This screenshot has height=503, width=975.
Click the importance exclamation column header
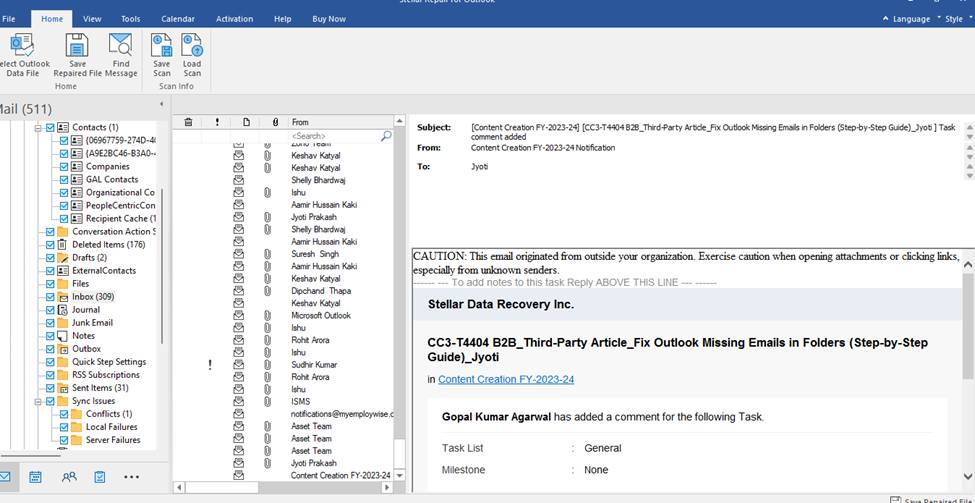[217, 122]
